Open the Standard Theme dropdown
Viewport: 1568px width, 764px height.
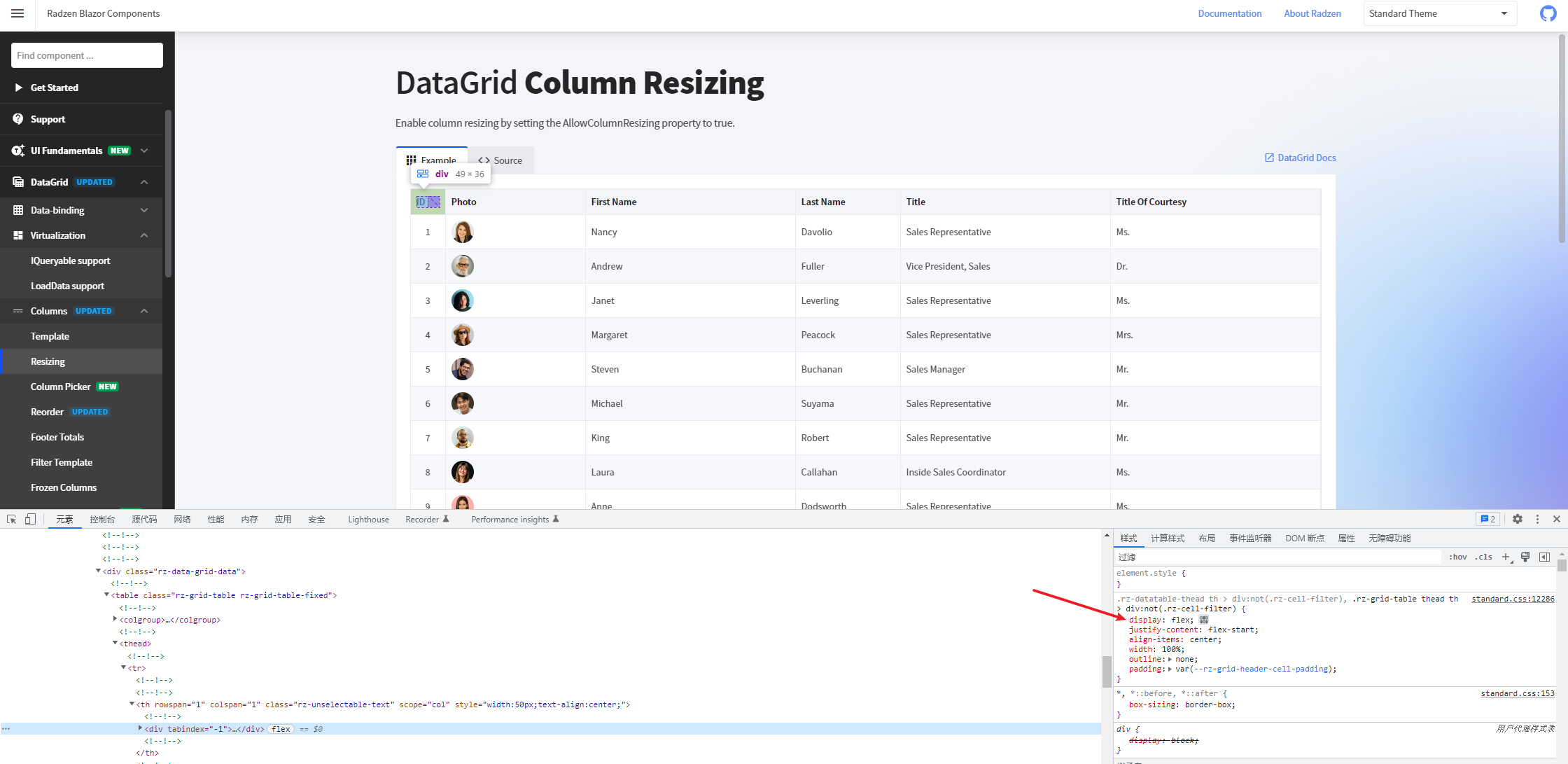[x=1439, y=13]
